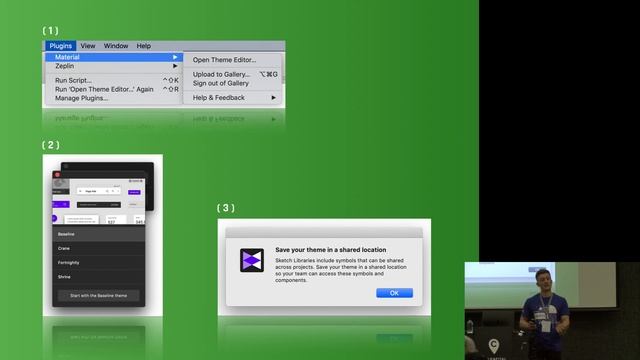Close the theme picker with red button
The height and width of the screenshot is (360, 640).
click(57, 175)
